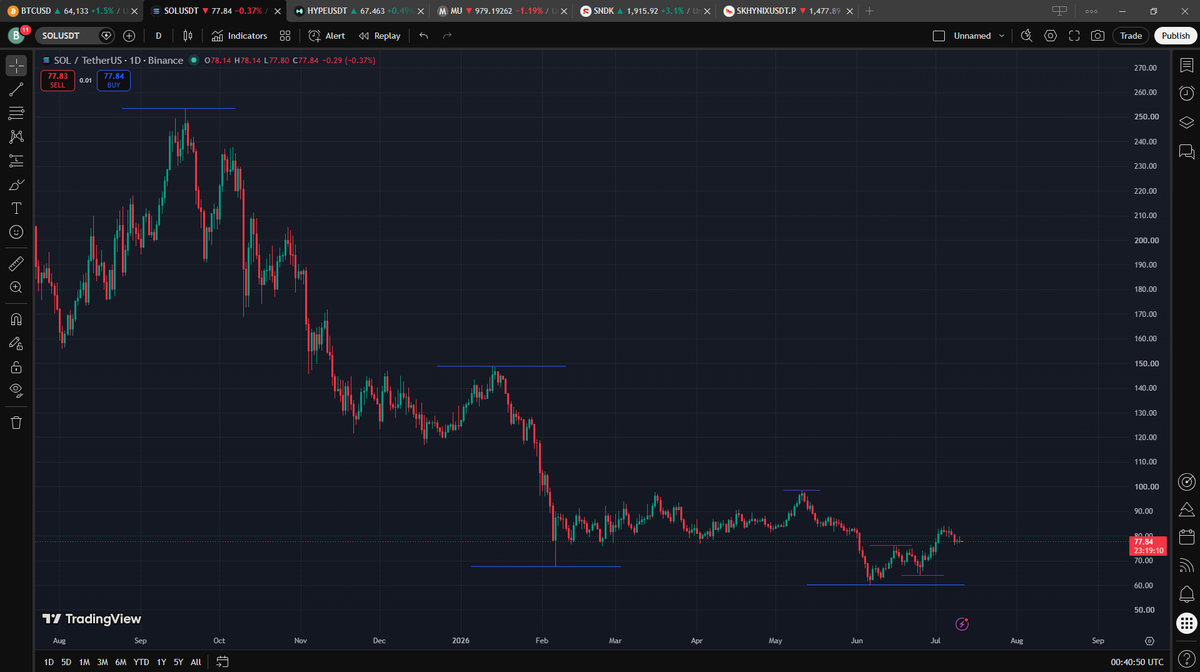Open the SOLUSDT symbol search box
This screenshot has width=1200, height=672.
(x=75, y=35)
